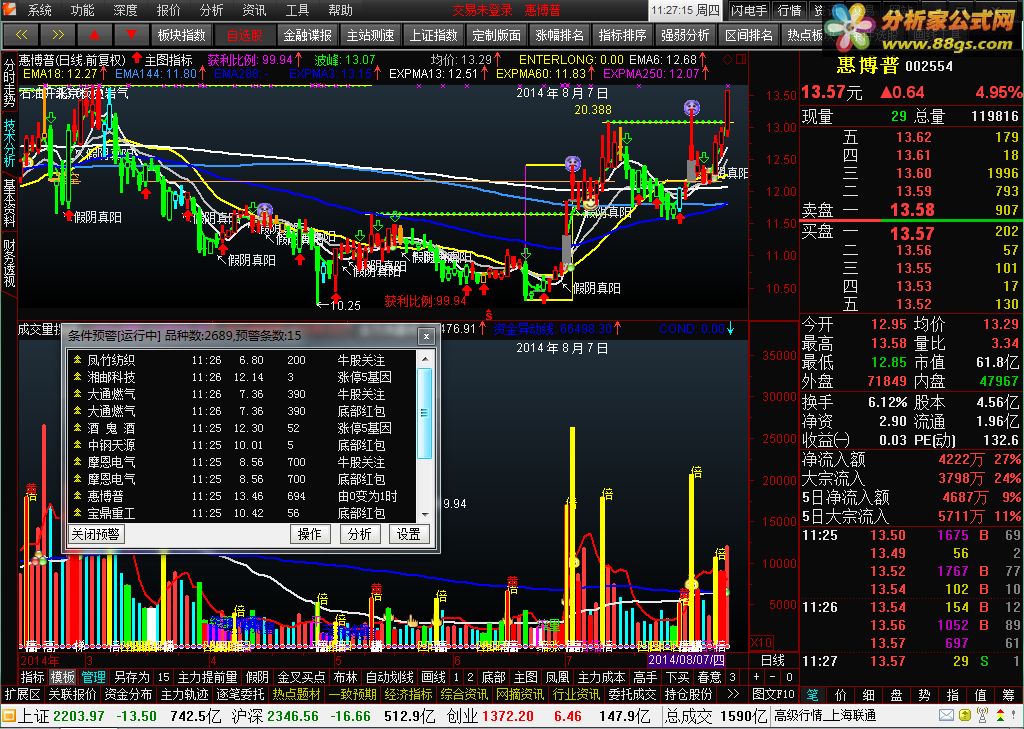The image size is (1024, 729).
Task: Click the 上证指数 toolbar button
Action: 434,35
